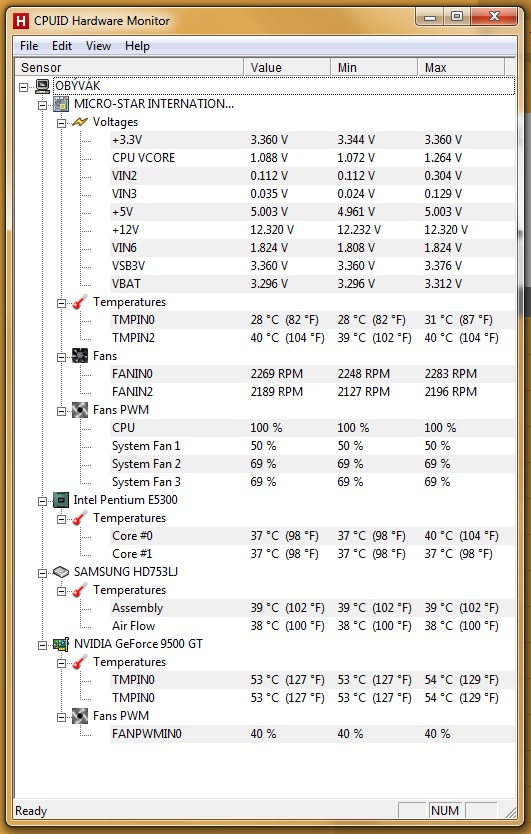
Task: Click the Voltages lightning icon
Action: (x=80, y=122)
